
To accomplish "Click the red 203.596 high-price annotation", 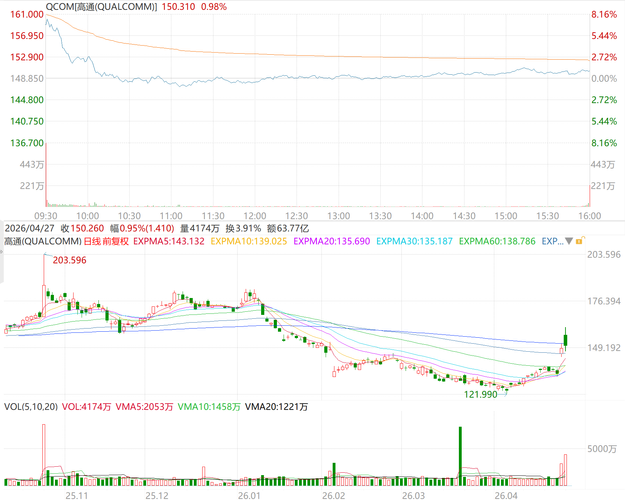I will coord(69,260).
